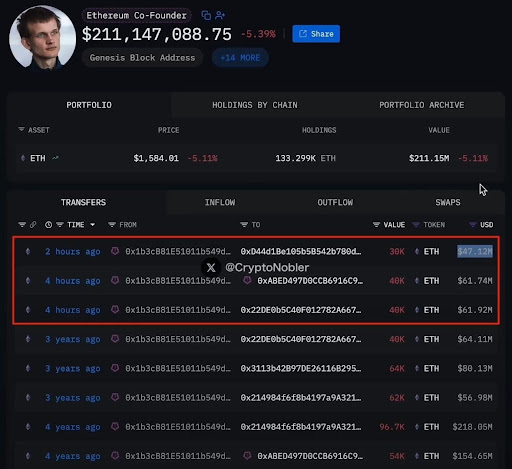512x469 pixels.
Task: Click the filter icon beside TIME
Action: 60,225
